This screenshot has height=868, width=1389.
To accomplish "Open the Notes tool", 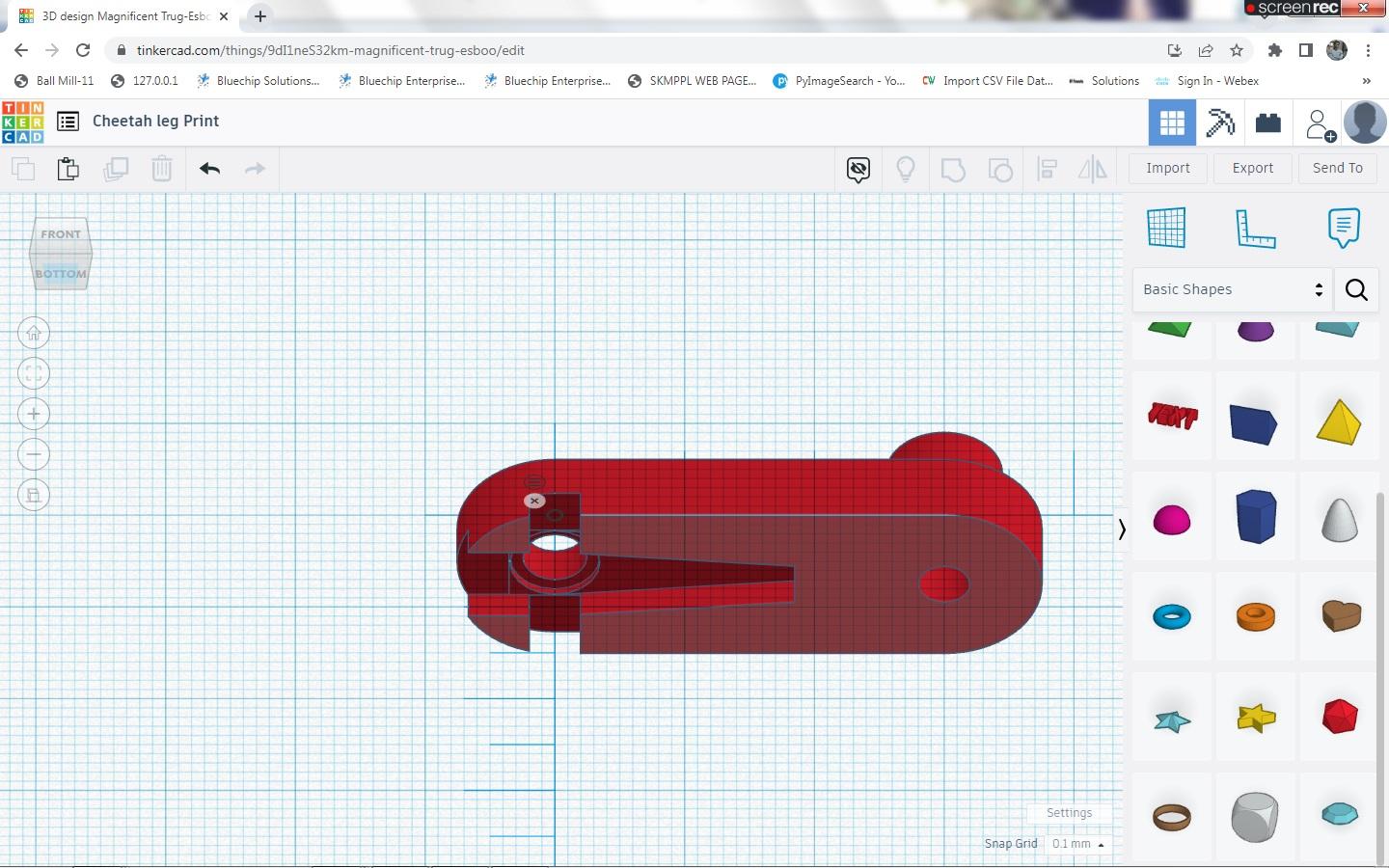I will pos(1344,229).
